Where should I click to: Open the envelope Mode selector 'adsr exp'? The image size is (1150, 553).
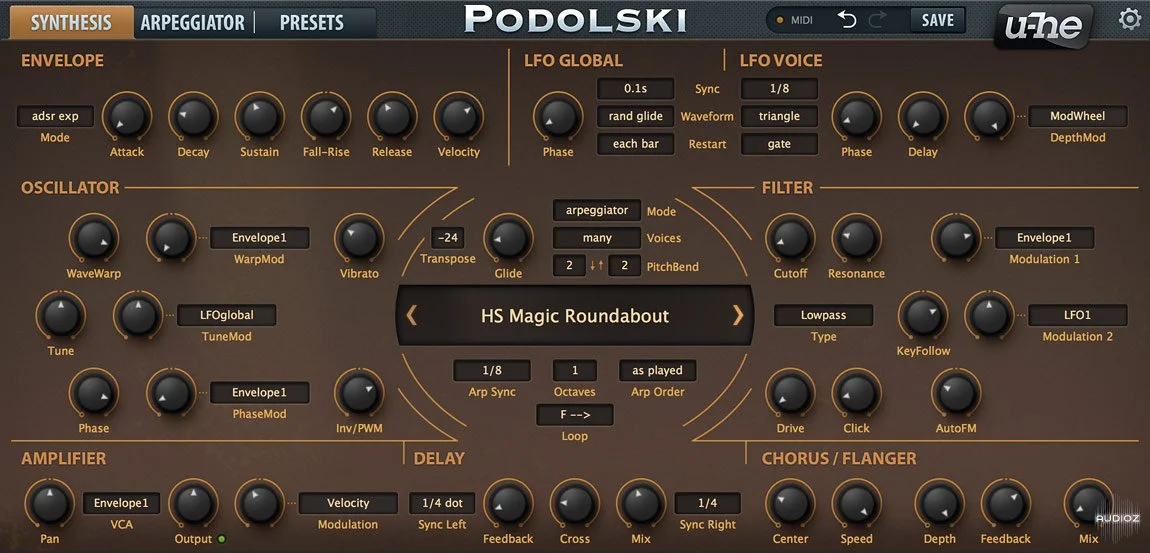coord(56,116)
